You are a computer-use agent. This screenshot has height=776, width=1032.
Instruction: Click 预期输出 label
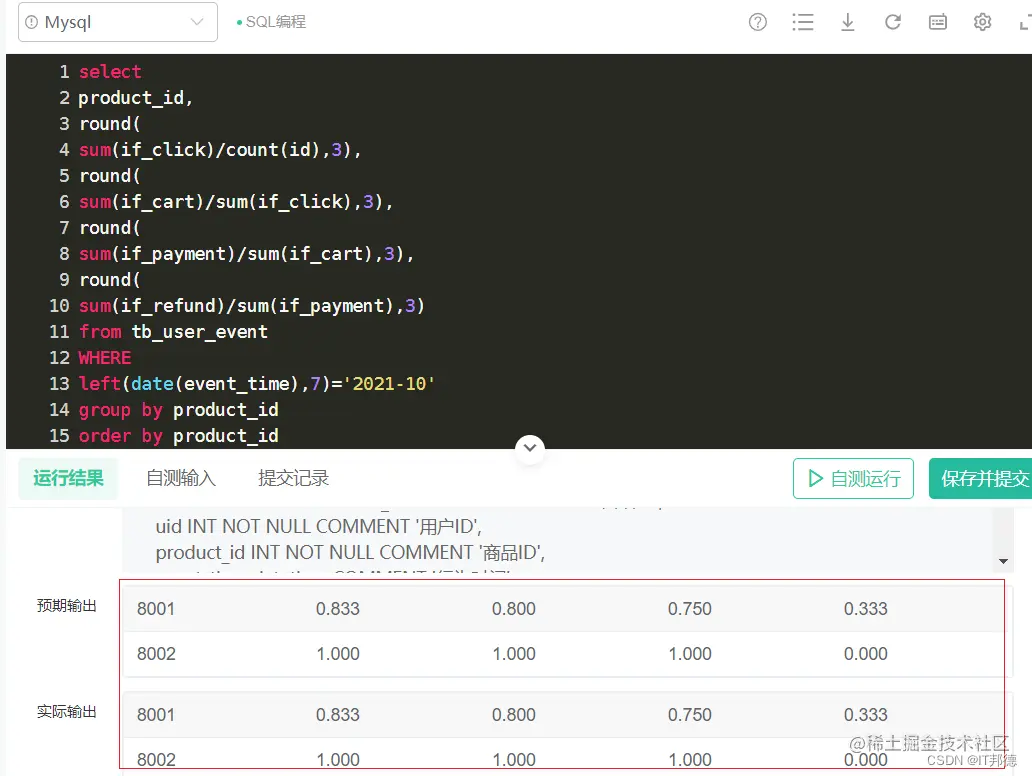pyautogui.click(x=66, y=606)
